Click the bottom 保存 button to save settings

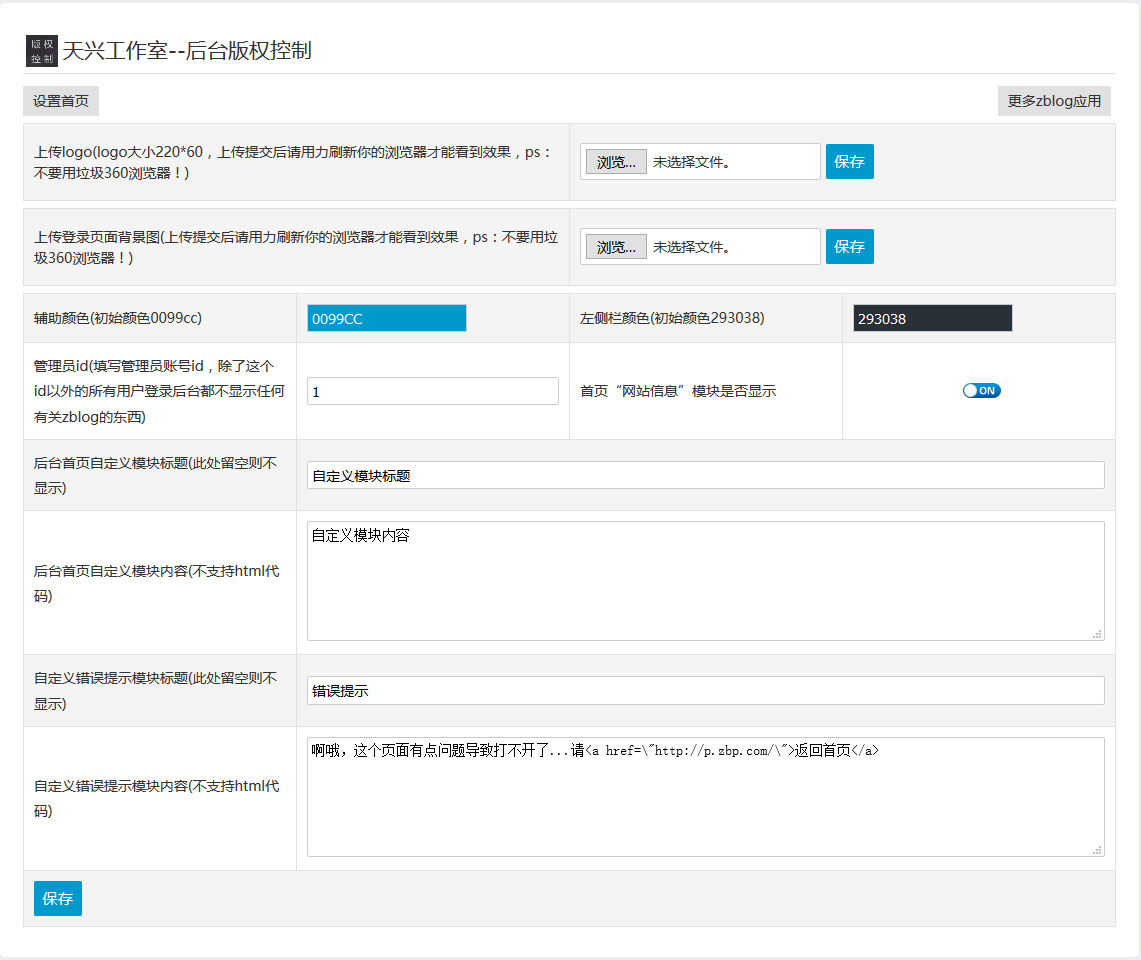(x=58, y=898)
